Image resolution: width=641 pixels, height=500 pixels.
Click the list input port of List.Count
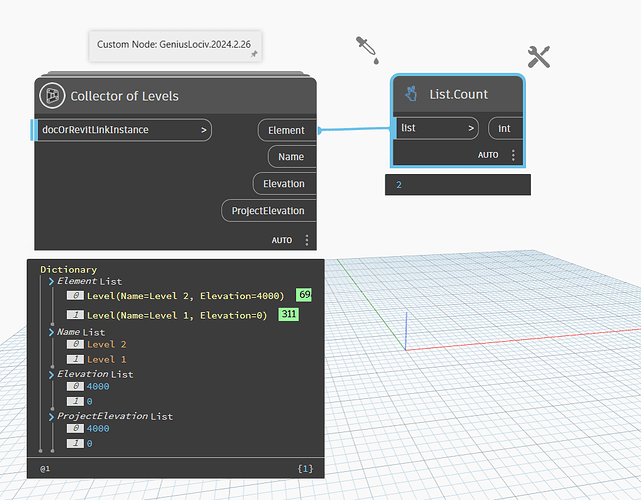pyautogui.click(x=435, y=128)
